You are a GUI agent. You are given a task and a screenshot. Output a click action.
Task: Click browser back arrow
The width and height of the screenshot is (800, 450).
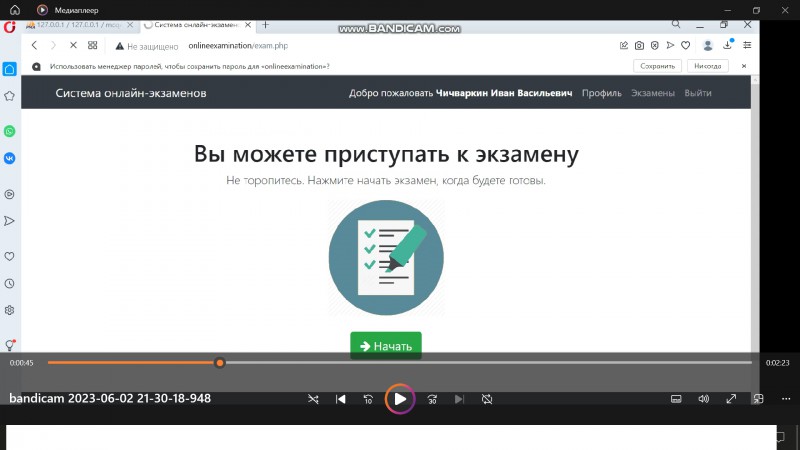(34, 45)
